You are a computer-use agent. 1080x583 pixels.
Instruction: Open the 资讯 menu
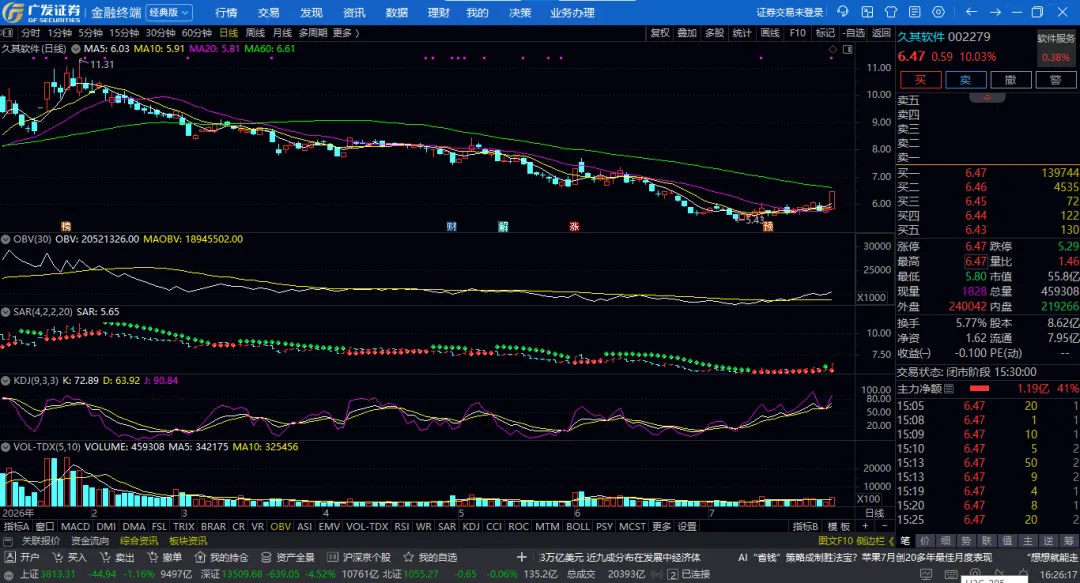pyautogui.click(x=354, y=12)
